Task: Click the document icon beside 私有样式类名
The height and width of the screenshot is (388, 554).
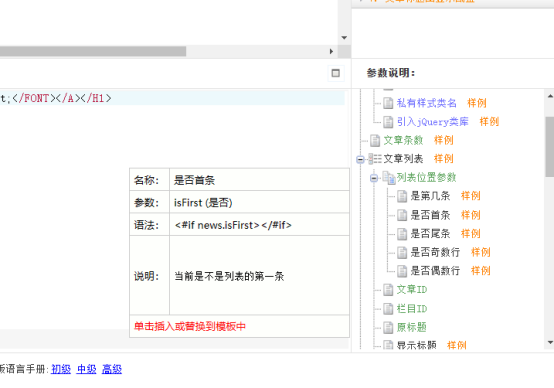Action: (388, 103)
